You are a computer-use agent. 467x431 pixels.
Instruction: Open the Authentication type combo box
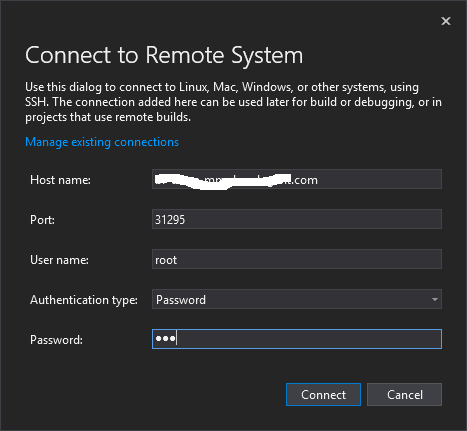pyautogui.click(x=297, y=299)
